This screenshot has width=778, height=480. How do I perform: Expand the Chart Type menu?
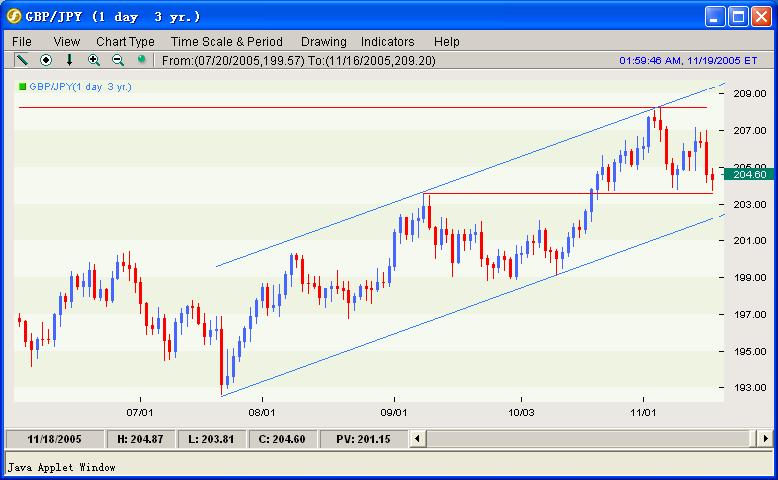tap(125, 41)
